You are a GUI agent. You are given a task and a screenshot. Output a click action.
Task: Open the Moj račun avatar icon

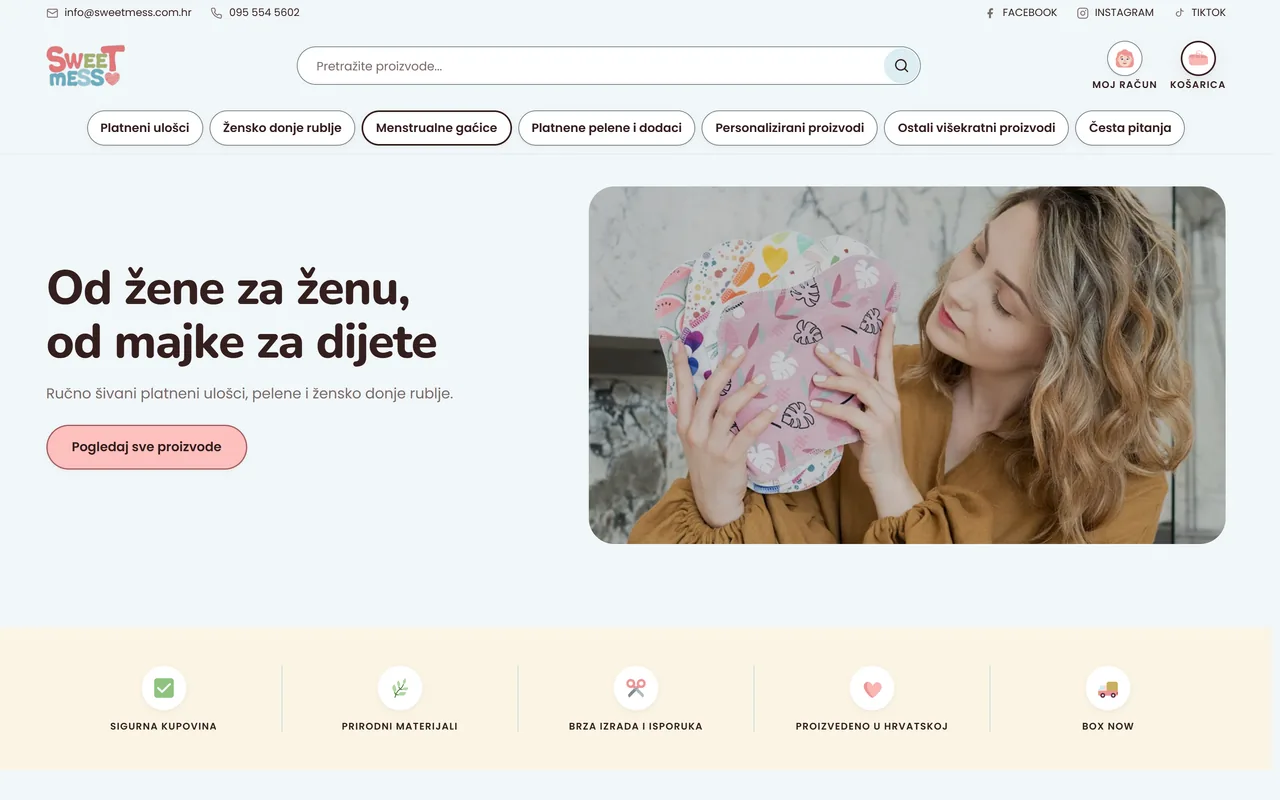[x=1124, y=58]
